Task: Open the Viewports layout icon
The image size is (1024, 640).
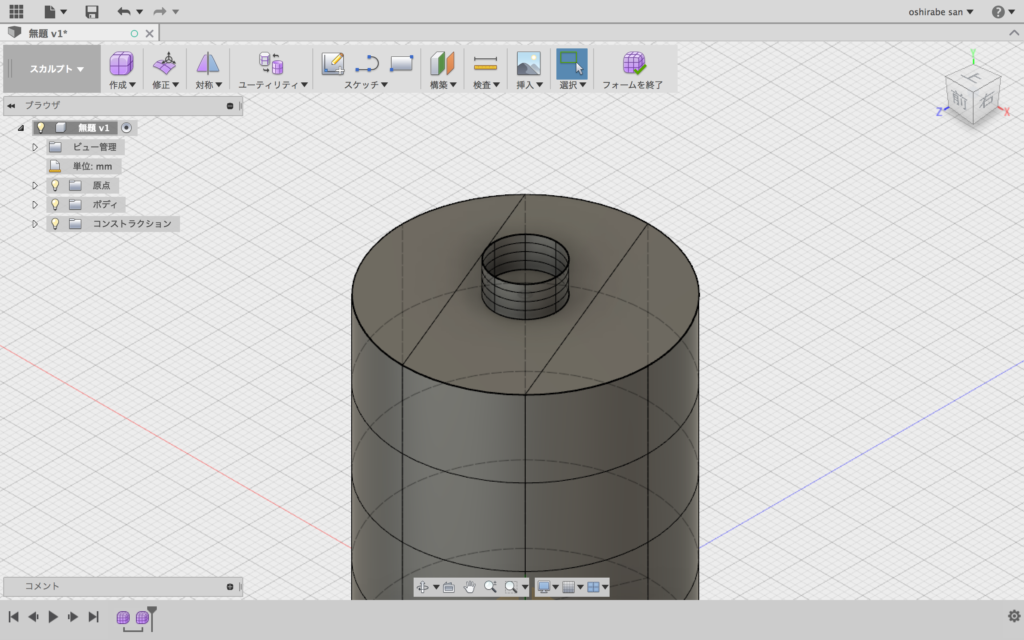Action: pos(593,587)
